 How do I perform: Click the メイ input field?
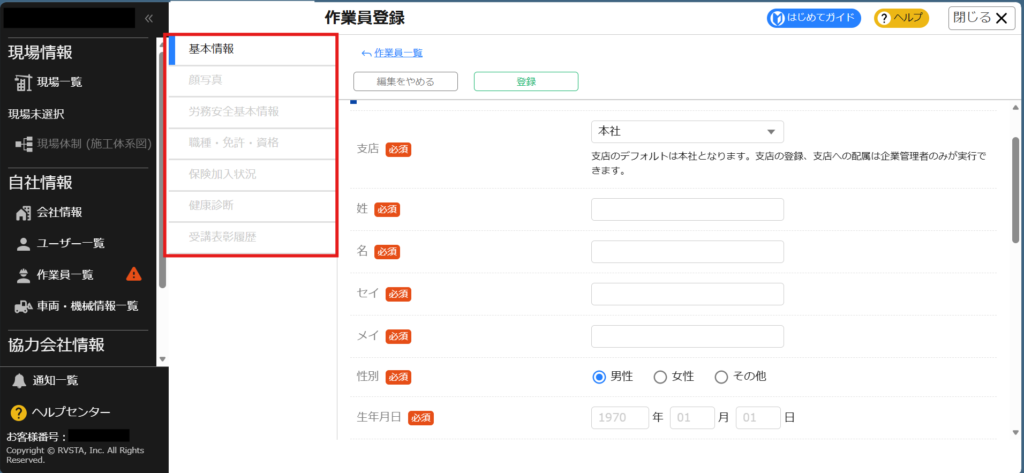point(687,336)
